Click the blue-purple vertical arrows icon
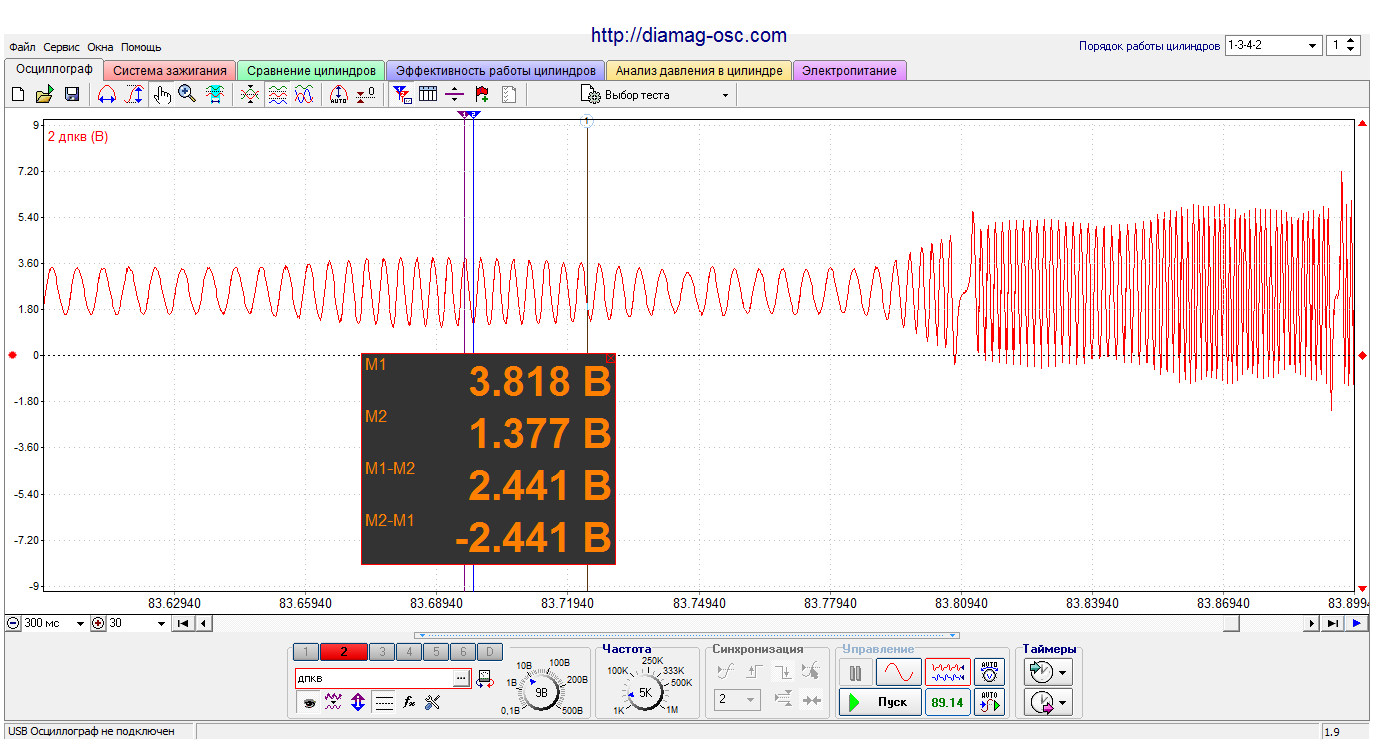This screenshot has height=744, width=1382. click(358, 703)
